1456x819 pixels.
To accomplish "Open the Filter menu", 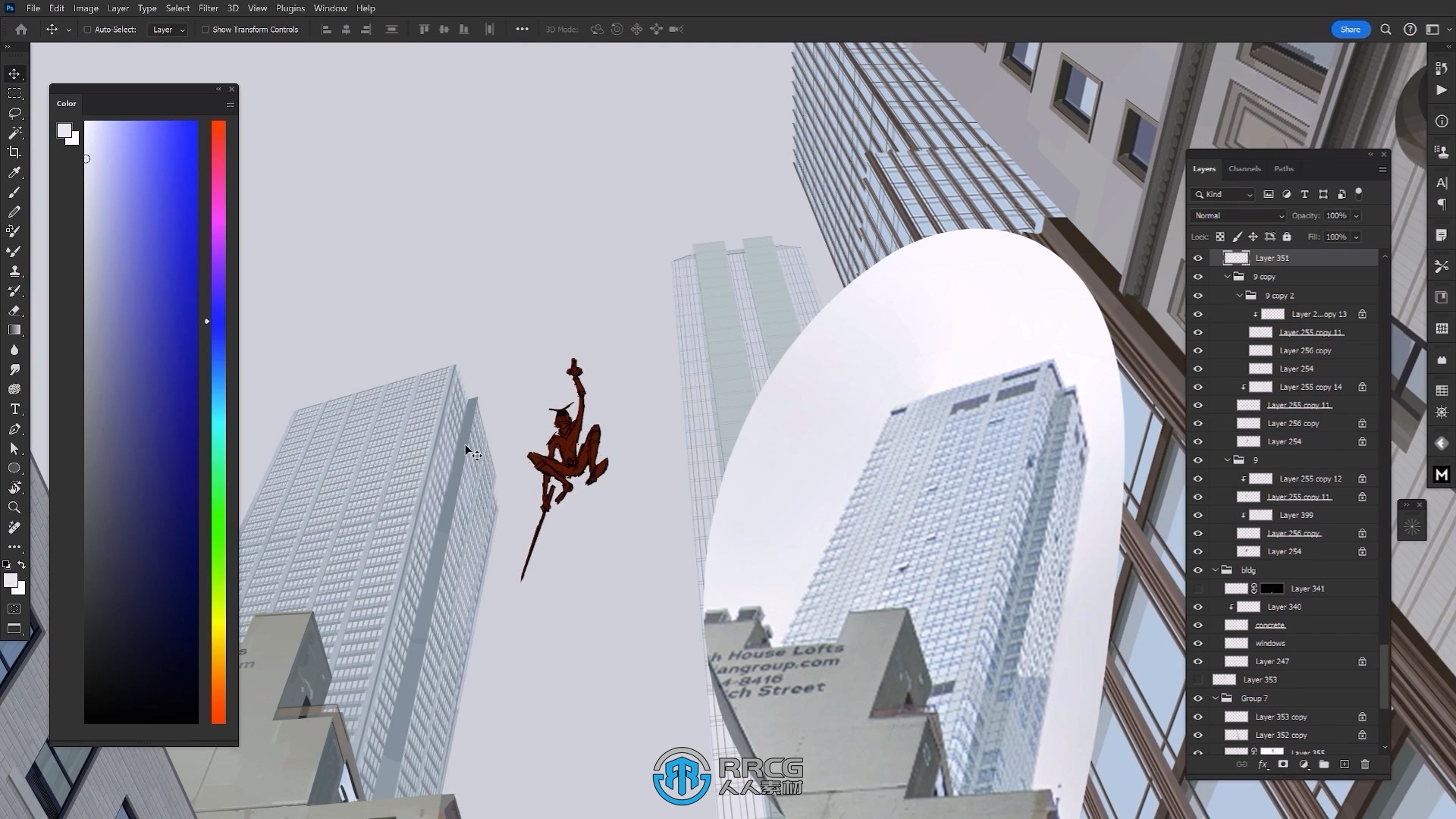I will click(209, 8).
